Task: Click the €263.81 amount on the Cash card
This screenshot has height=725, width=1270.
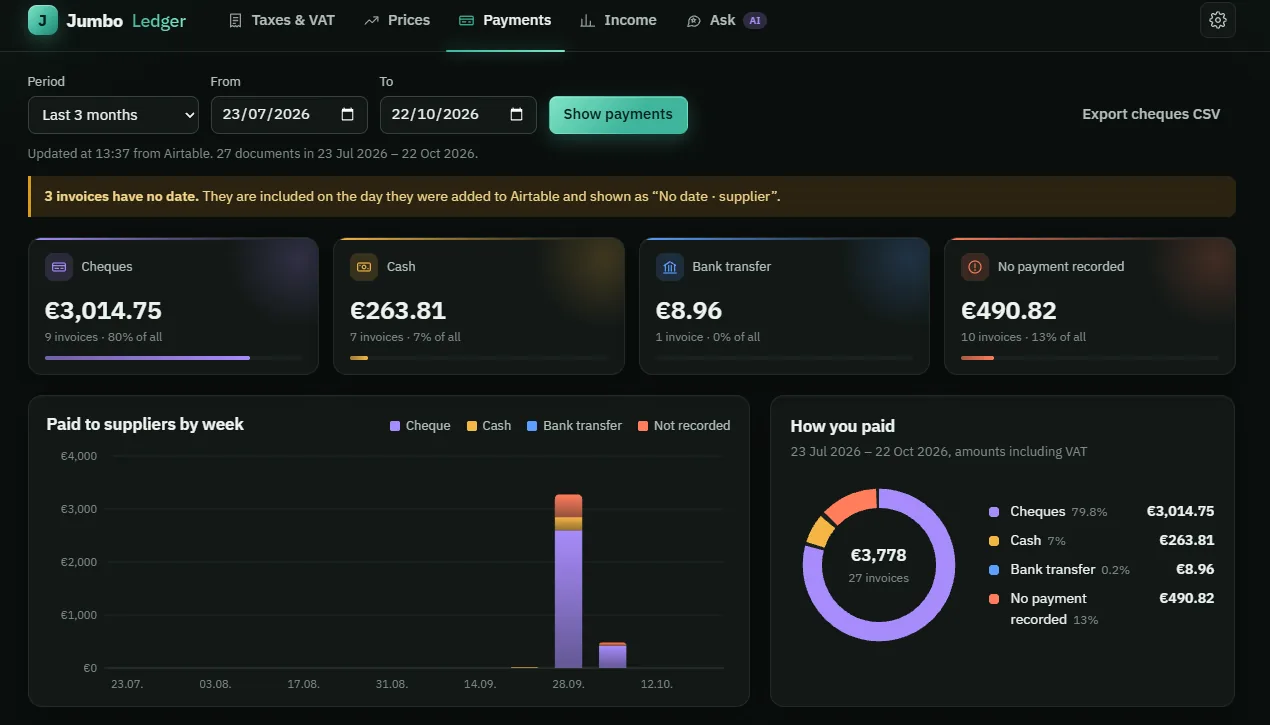Action: [398, 311]
